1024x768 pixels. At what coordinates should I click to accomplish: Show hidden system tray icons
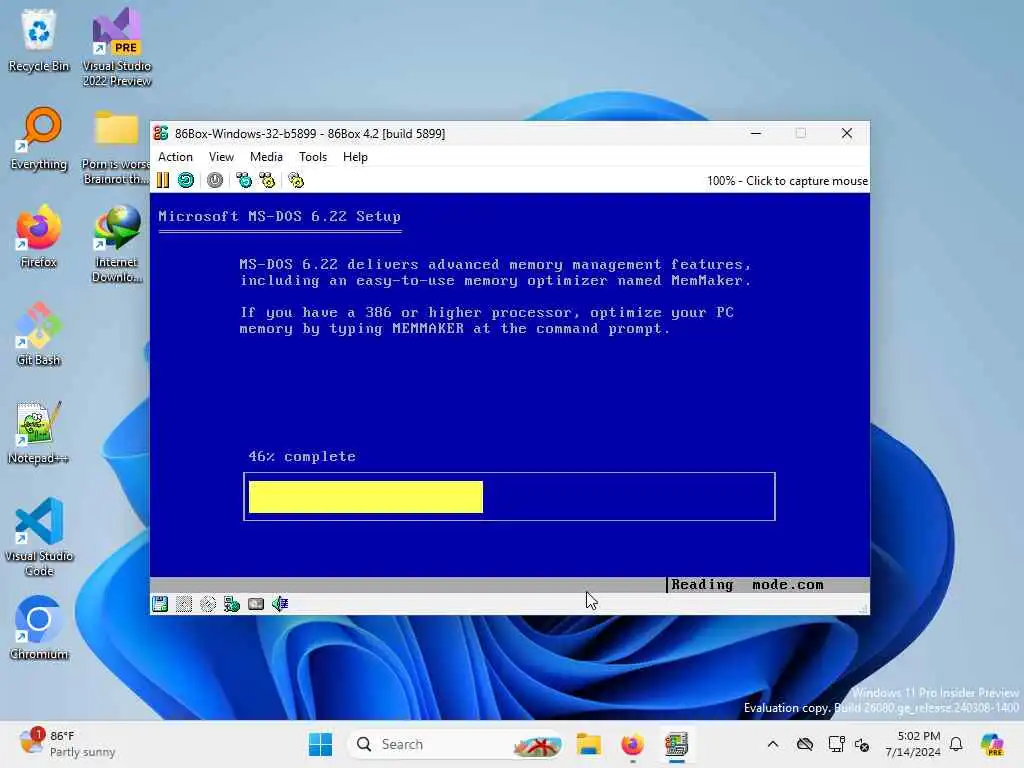(773, 744)
